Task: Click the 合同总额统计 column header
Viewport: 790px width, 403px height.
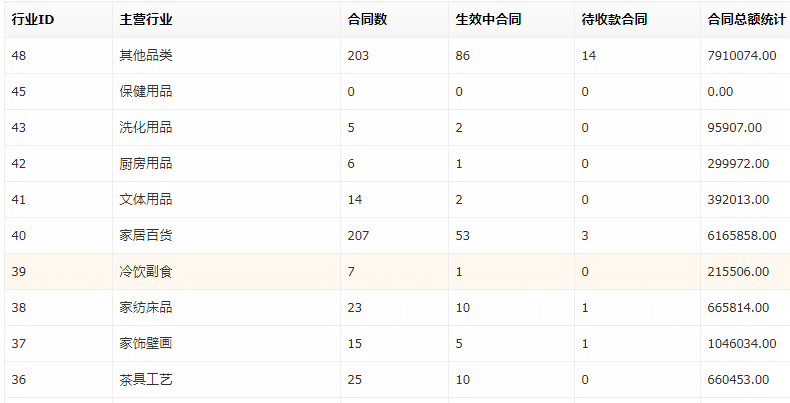Action: [x=747, y=20]
